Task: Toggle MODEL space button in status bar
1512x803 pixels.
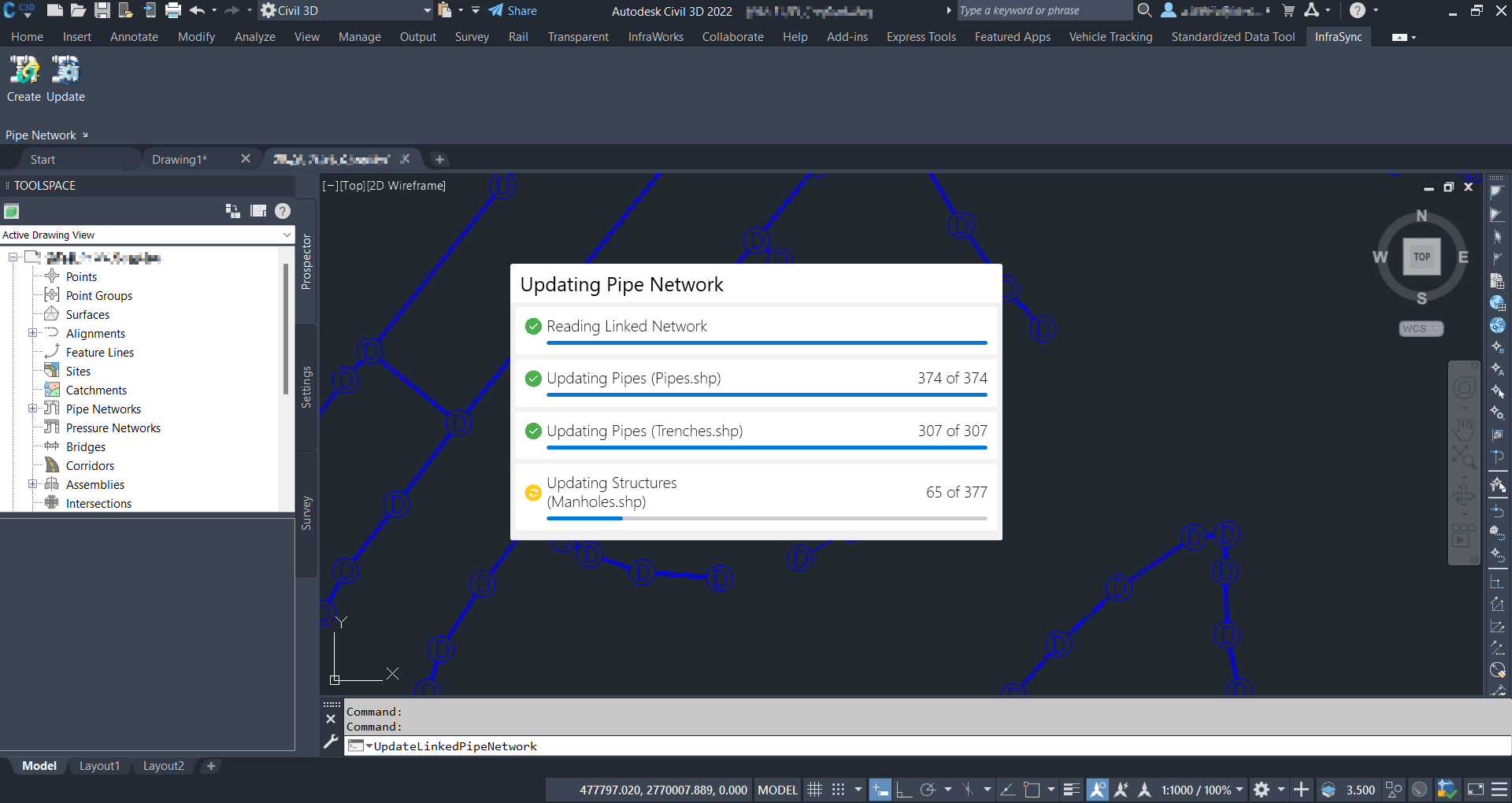Action: click(777, 790)
